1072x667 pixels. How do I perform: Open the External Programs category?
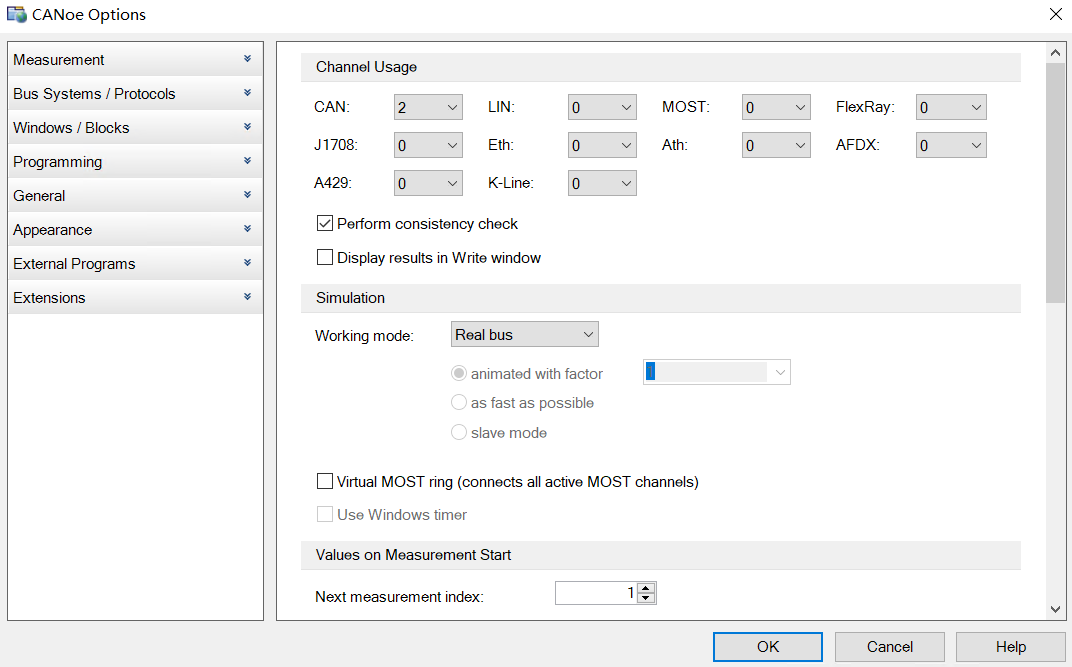[x=135, y=264]
